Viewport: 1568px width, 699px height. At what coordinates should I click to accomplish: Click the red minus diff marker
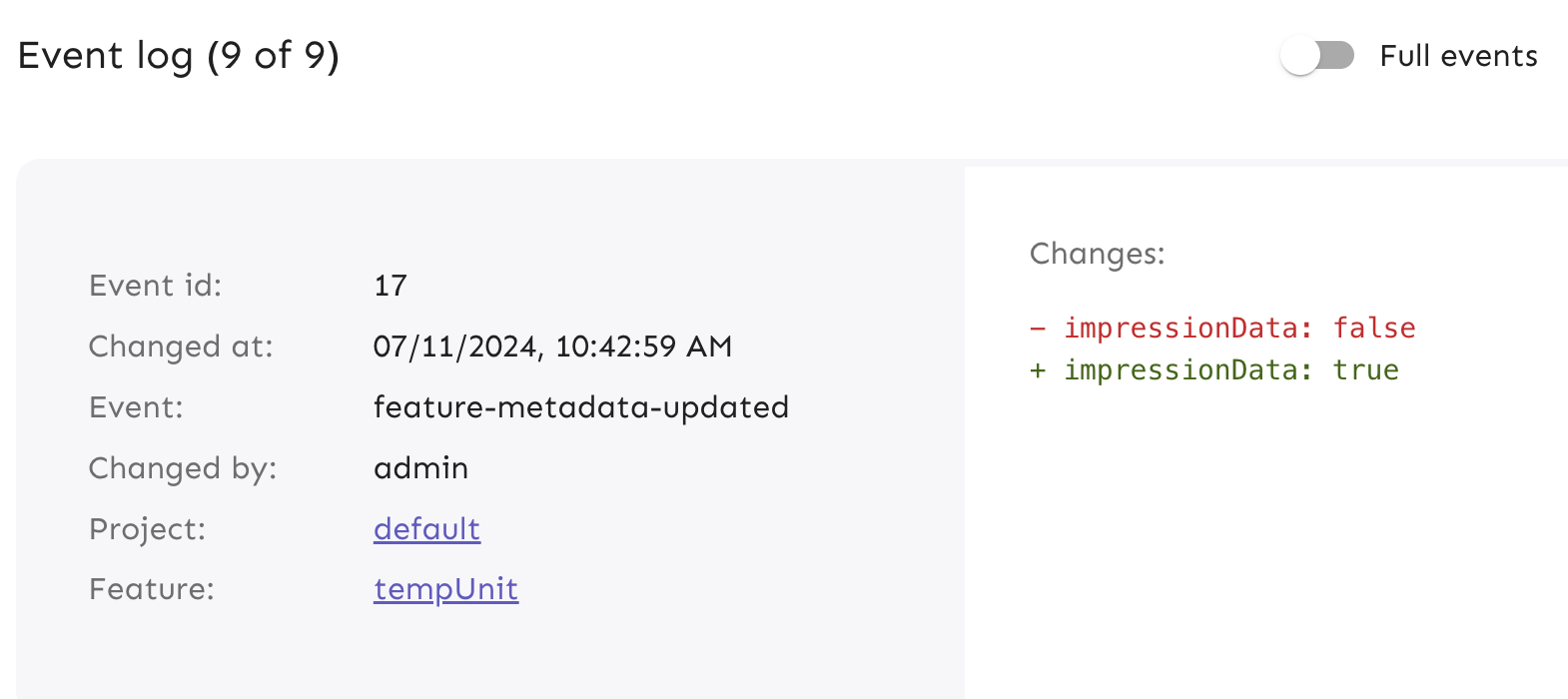click(1039, 329)
